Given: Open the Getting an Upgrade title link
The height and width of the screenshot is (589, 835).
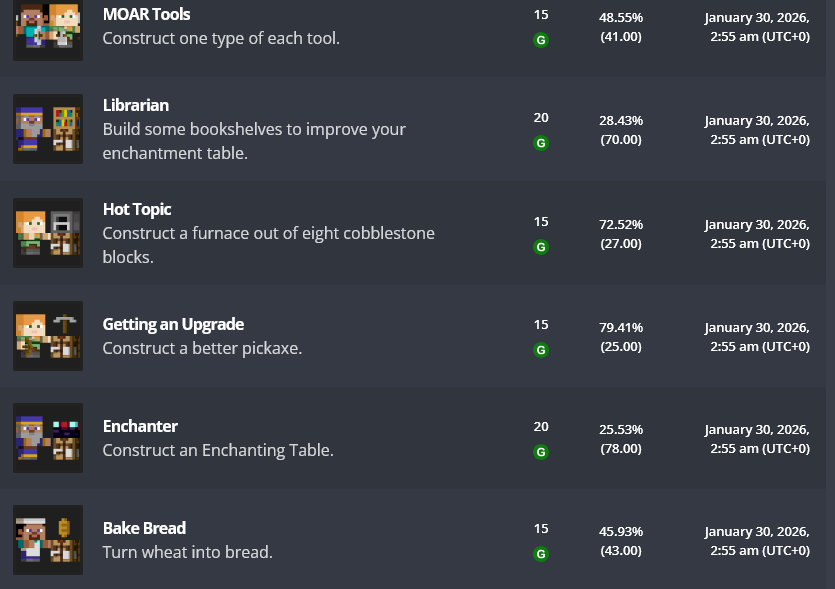Looking at the screenshot, I should pos(173,324).
